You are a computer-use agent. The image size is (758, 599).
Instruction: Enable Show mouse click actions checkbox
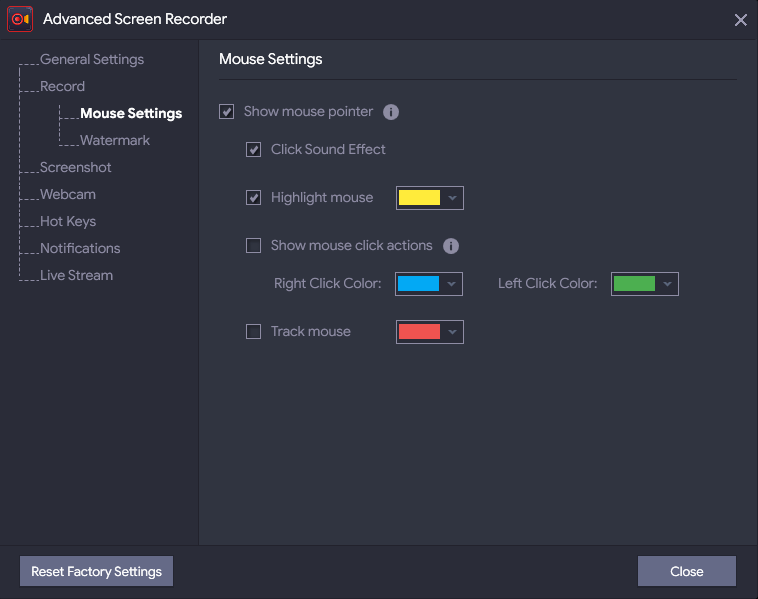(x=253, y=246)
